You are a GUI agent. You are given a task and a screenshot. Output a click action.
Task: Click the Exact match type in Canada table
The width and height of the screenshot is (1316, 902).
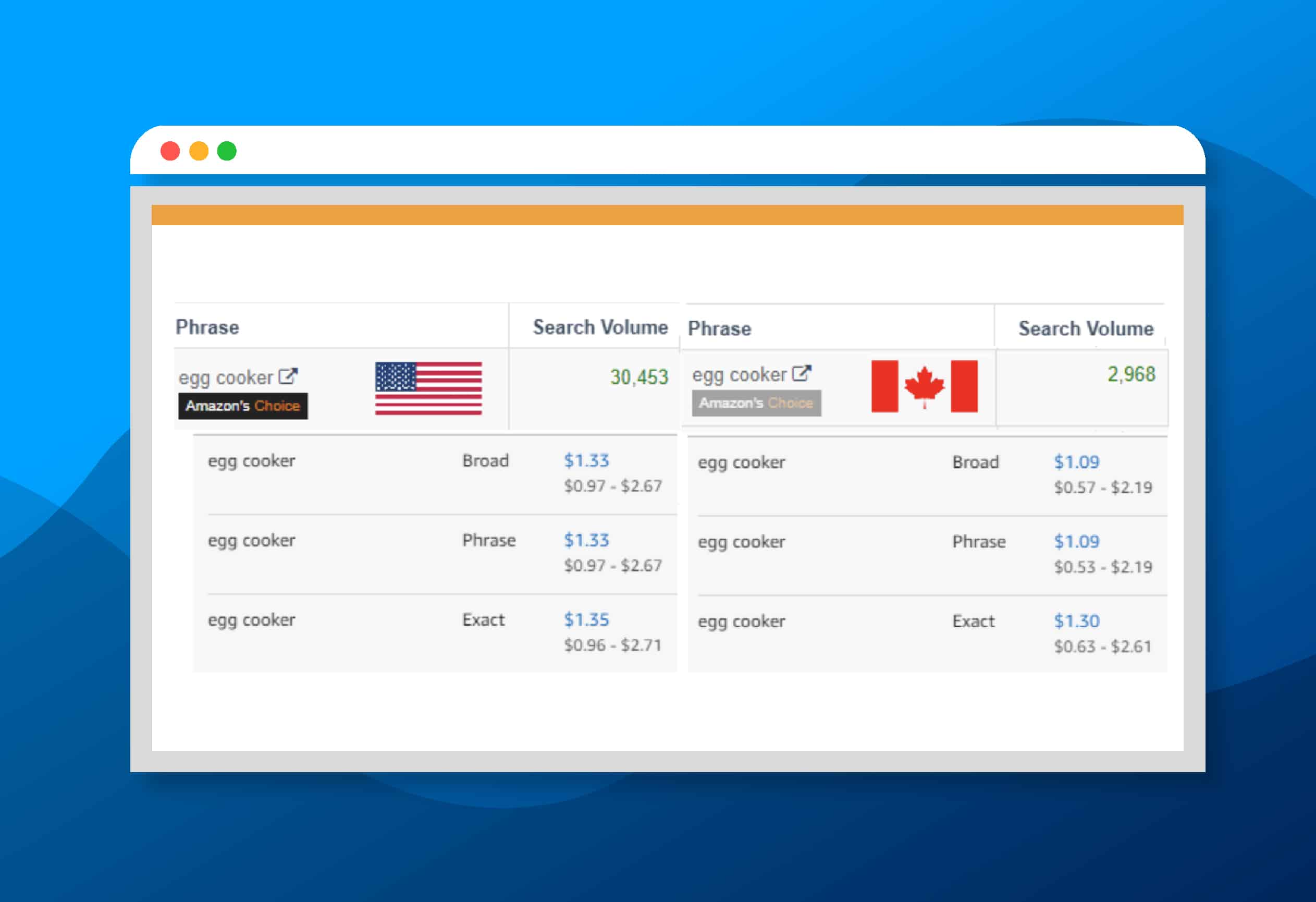click(x=974, y=621)
